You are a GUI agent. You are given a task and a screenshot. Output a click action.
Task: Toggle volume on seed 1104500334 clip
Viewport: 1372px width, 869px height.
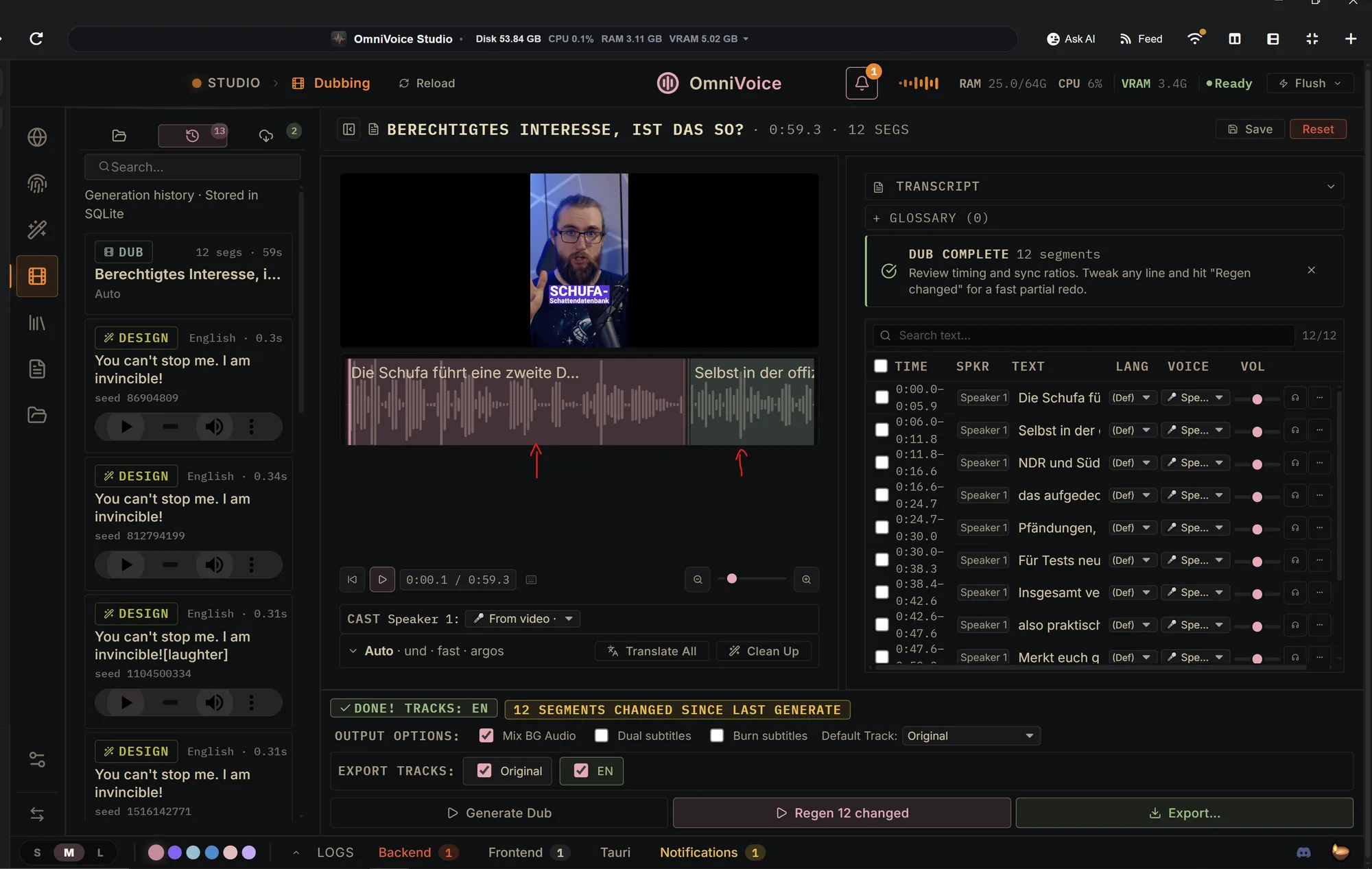(x=214, y=702)
